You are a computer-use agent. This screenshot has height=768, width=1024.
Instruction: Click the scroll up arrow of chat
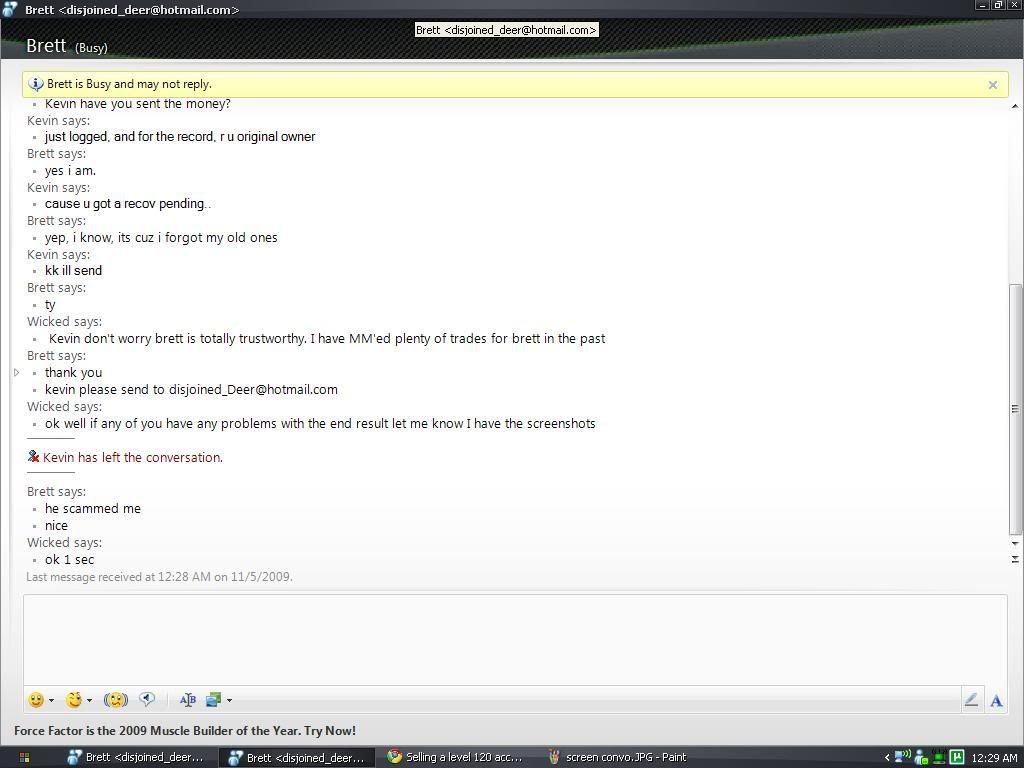(x=1015, y=106)
